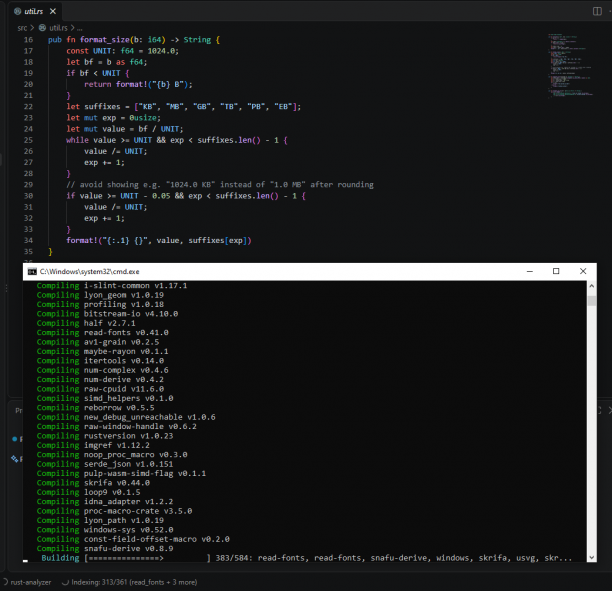612x591 pixels.
Task: Minimize the cmd.exe window
Action: pos(530,271)
